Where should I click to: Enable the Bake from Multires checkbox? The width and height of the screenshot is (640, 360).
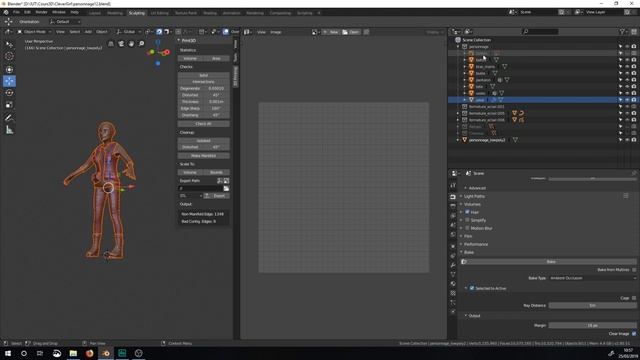(x=634, y=270)
